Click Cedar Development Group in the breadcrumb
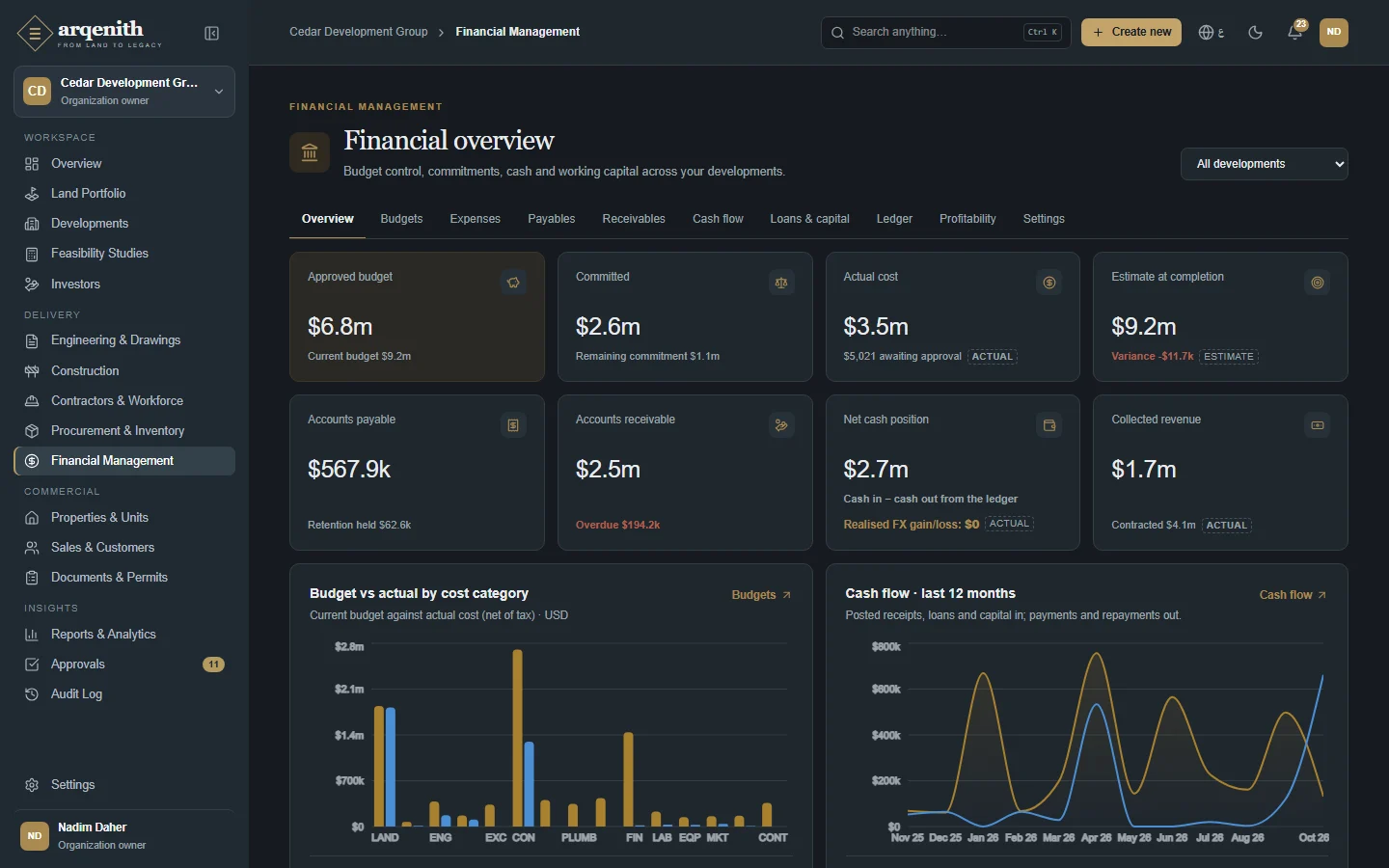Viewport: 1389px width, 868px height. pyautogui.click(x=359, y=32)
